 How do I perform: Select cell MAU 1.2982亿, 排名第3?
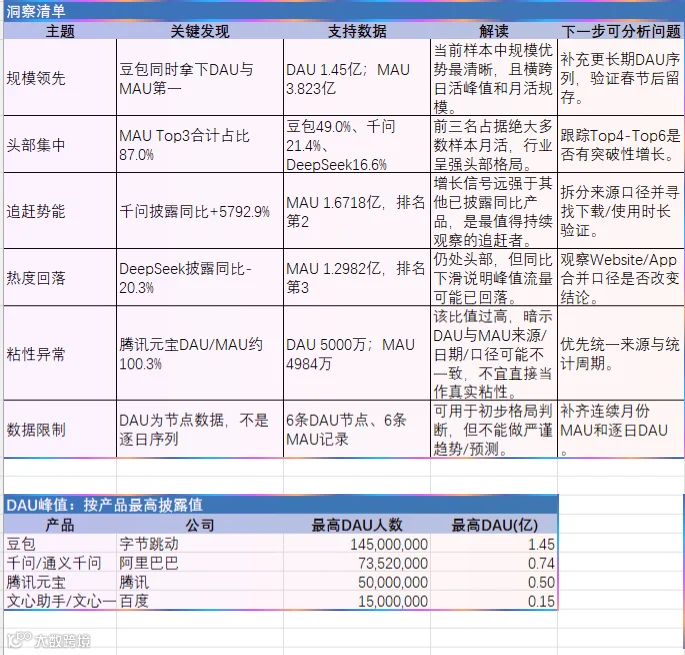[x=357, y=277]
